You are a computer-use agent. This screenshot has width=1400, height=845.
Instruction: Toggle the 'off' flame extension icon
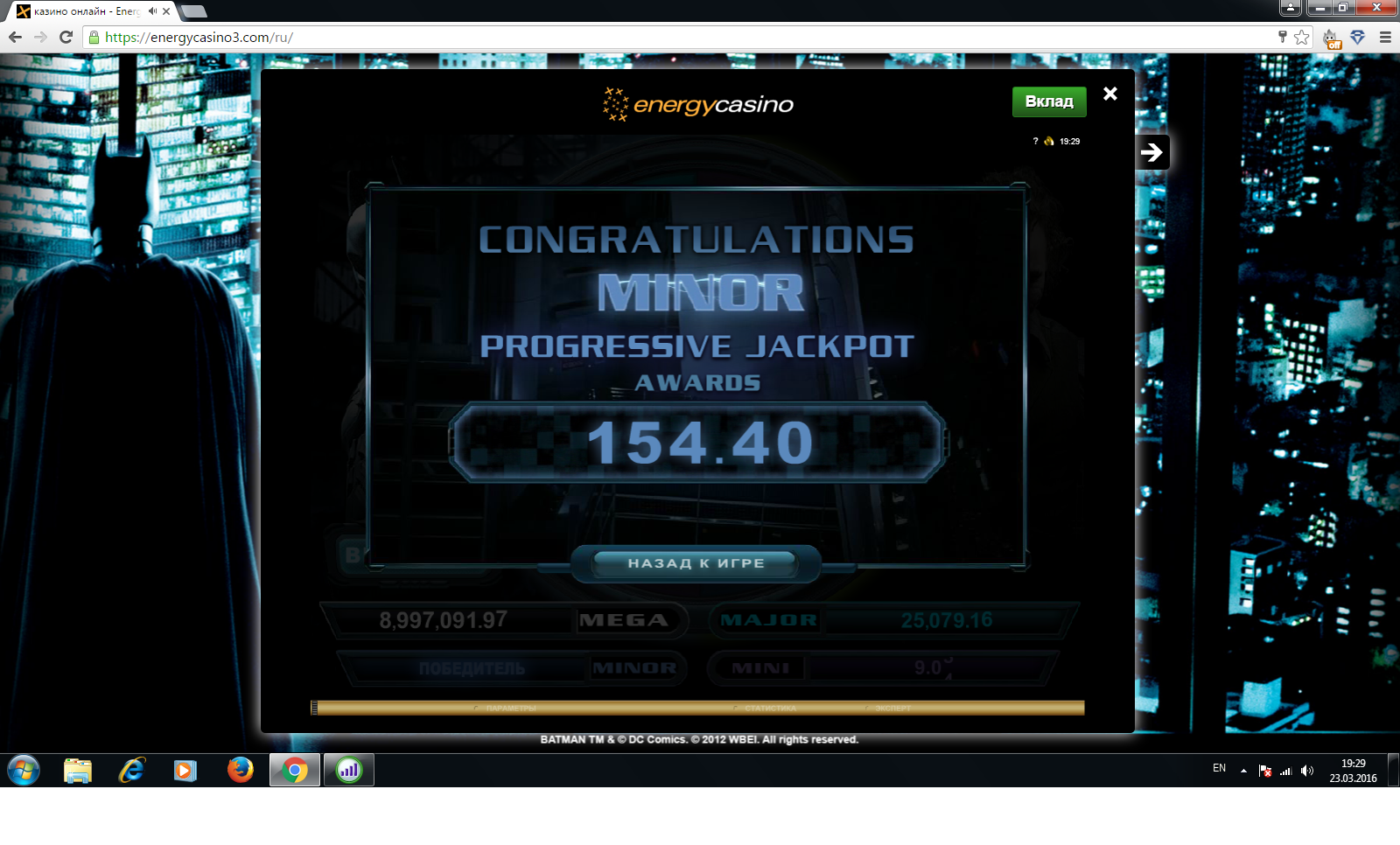click(x=1331, y=38)
